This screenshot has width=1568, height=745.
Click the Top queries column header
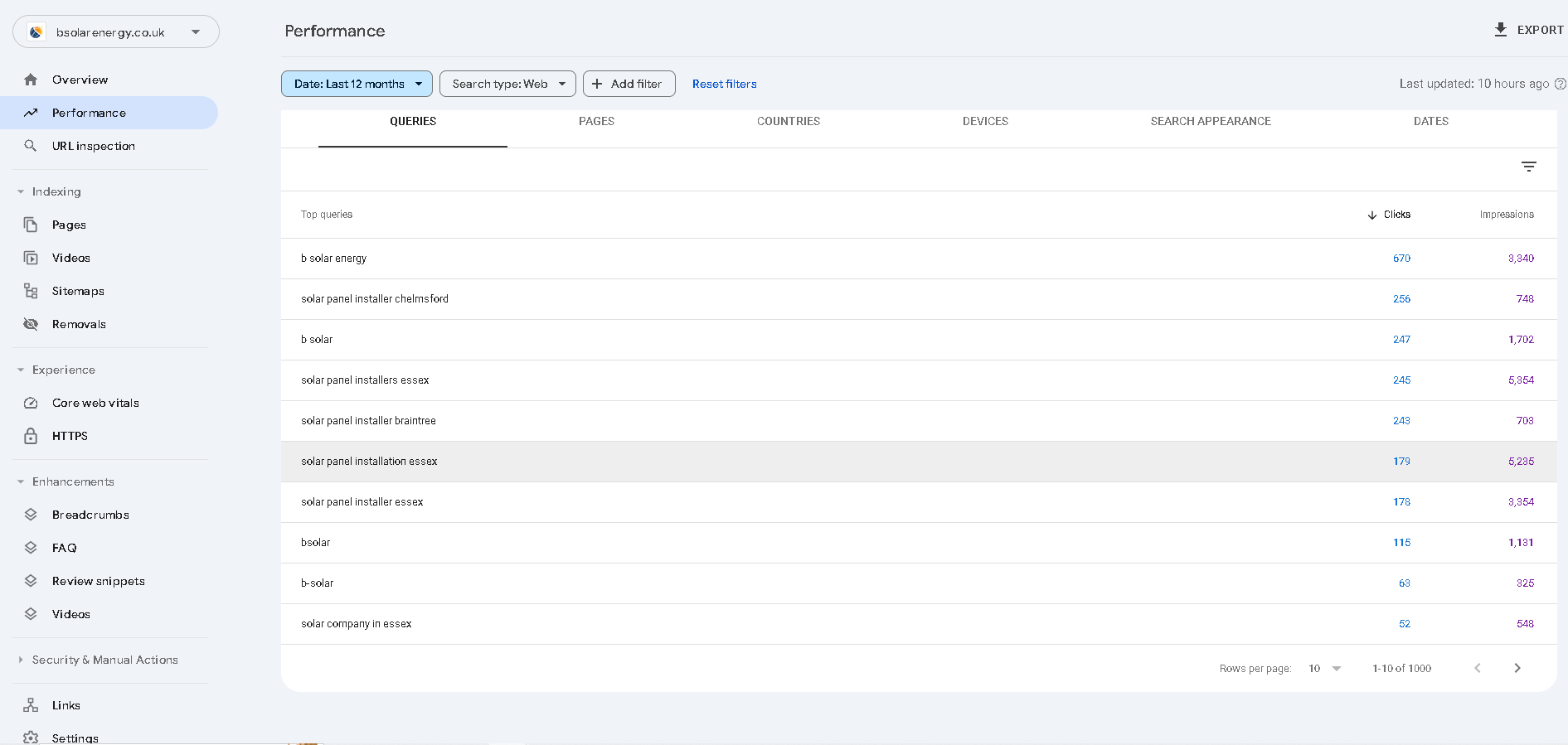coord(327,215)
